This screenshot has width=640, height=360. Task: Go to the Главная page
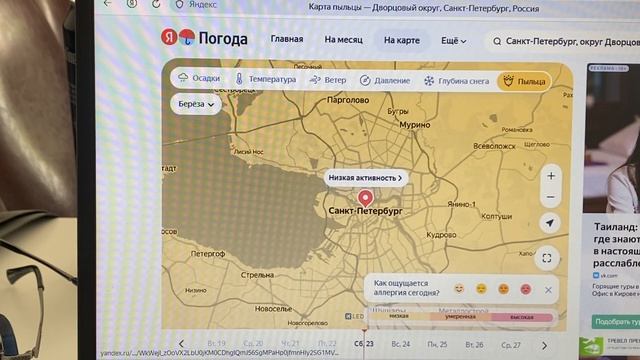(x=287, y=39)
